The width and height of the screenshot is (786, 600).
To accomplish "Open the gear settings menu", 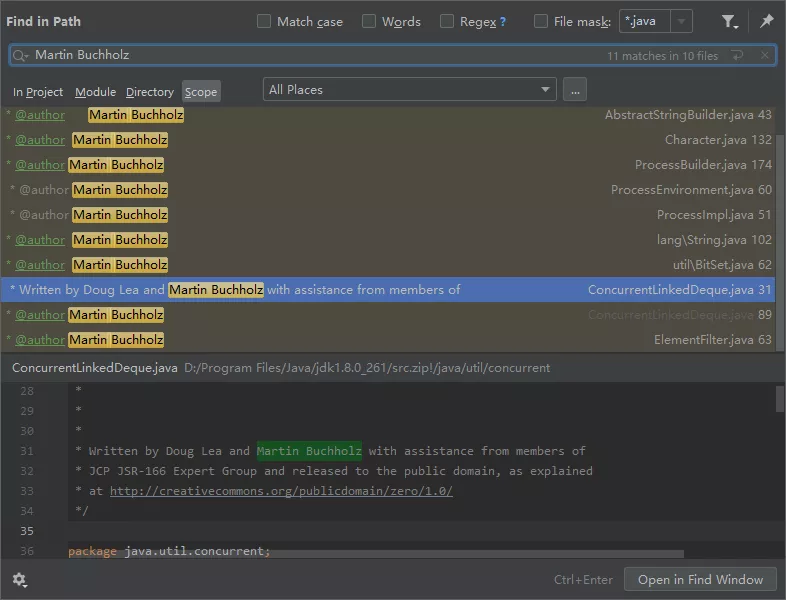I will 20,580.
